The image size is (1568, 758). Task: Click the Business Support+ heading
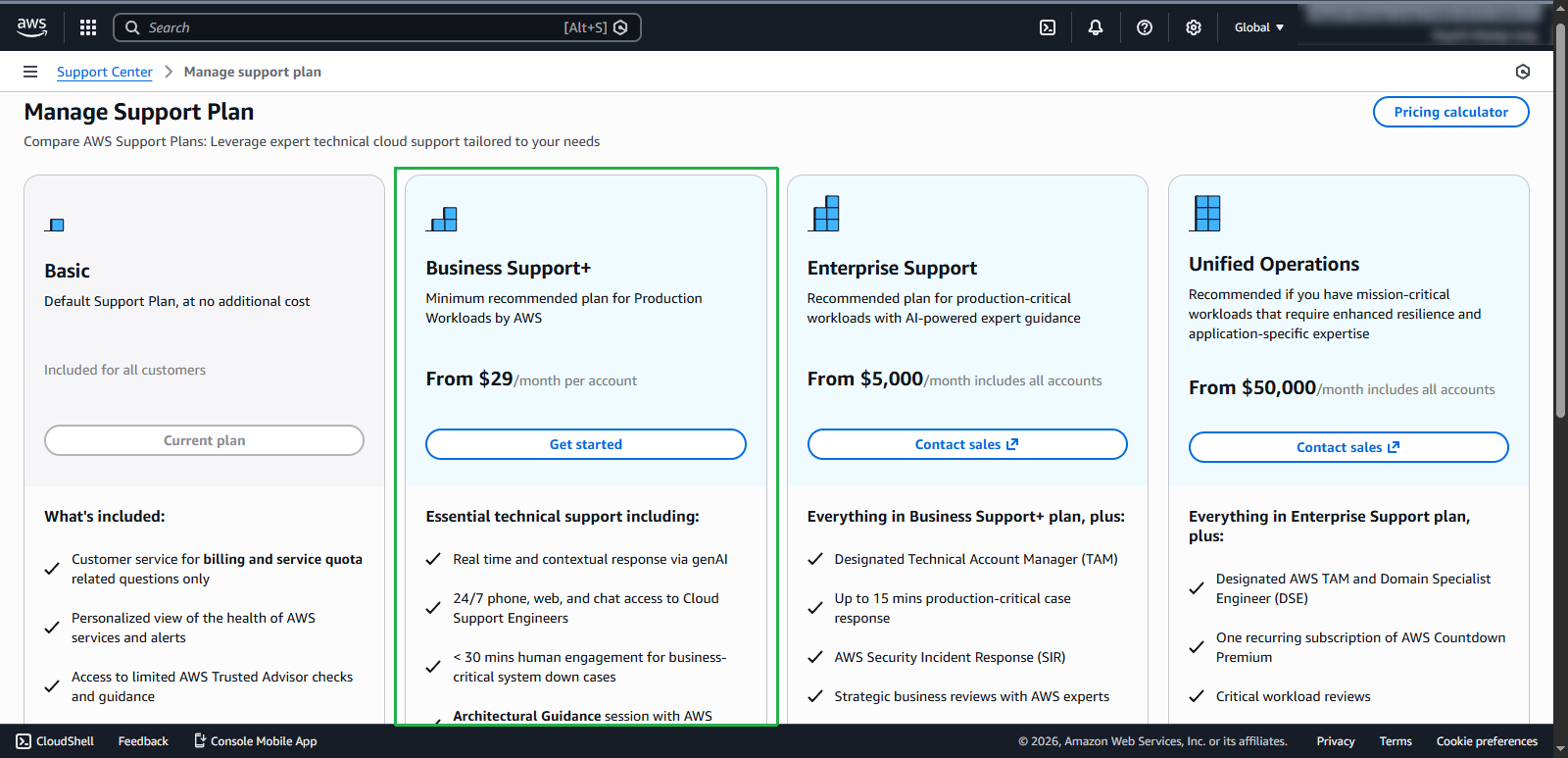(x=509, y=268)
